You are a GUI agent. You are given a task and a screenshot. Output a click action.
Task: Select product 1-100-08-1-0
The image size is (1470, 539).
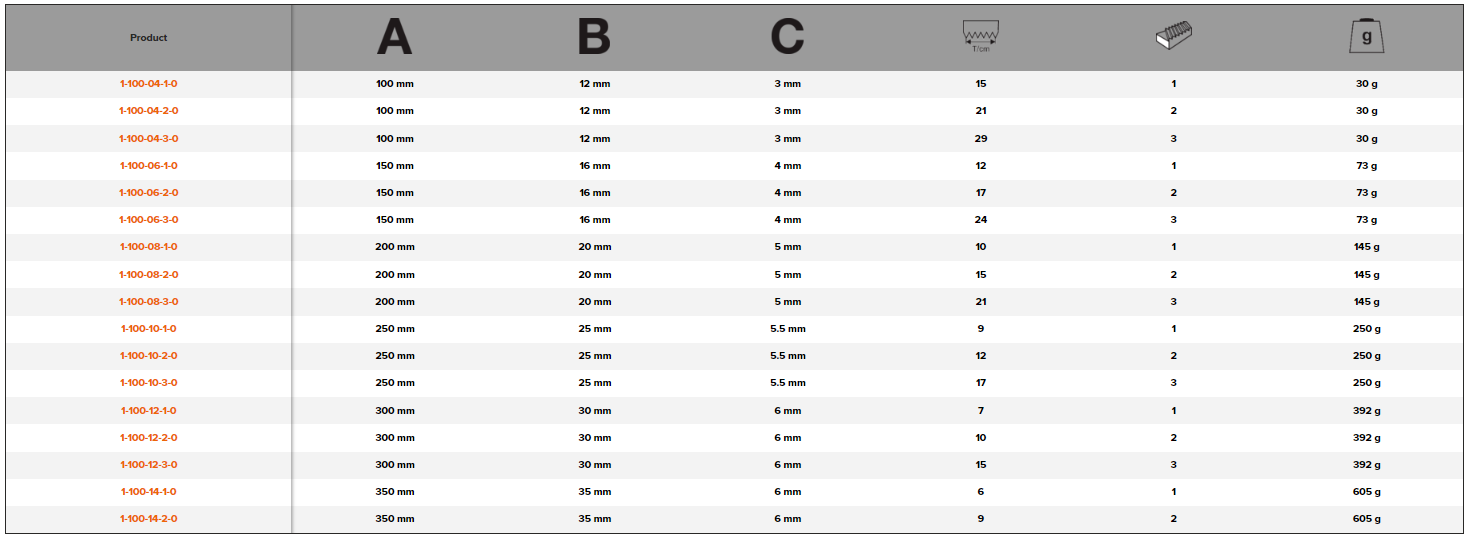click(148, 247)
